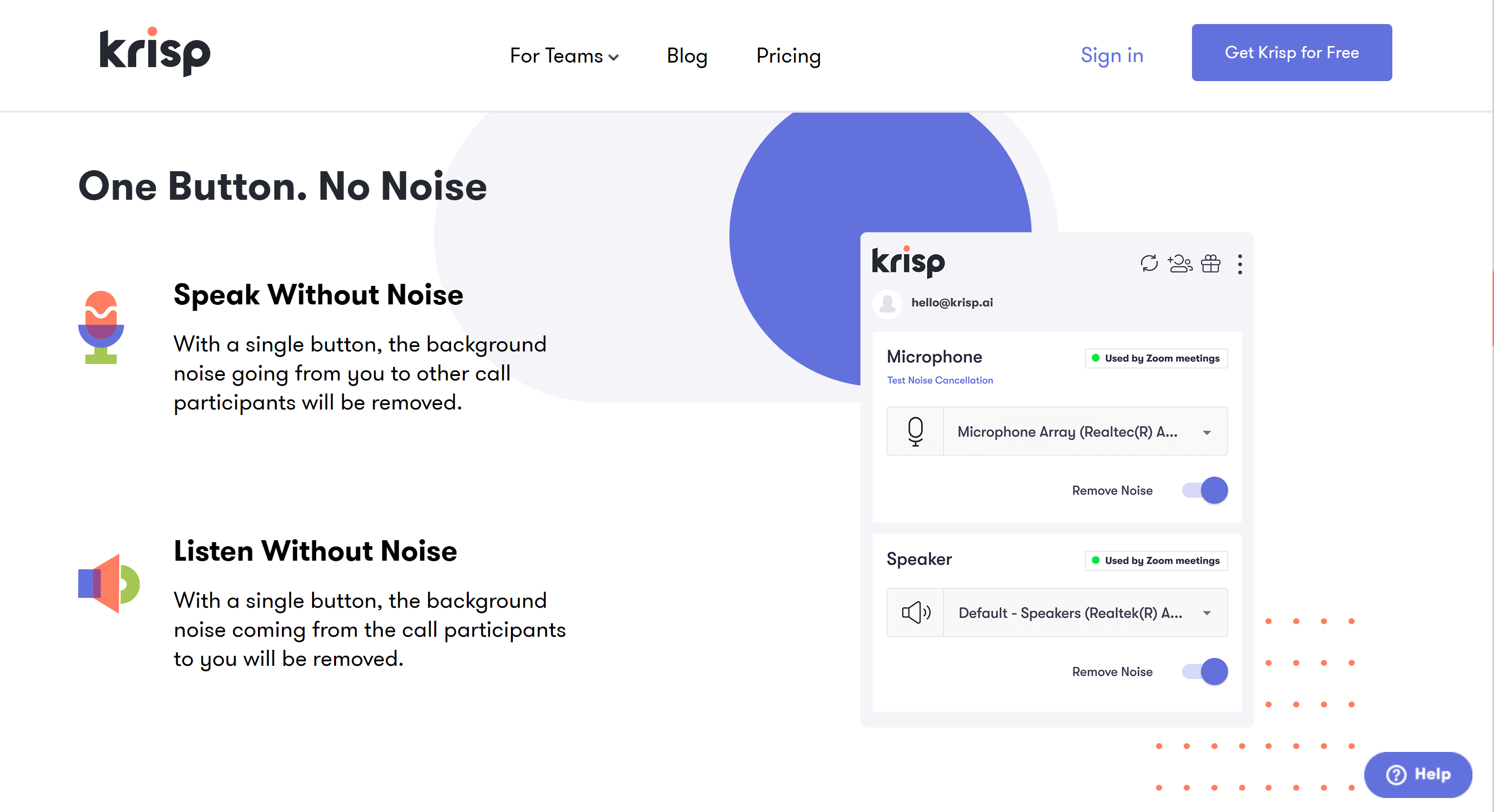Click the Sign in link
Viewport: 1494px width, 812px height.
tap(1112, 56)
